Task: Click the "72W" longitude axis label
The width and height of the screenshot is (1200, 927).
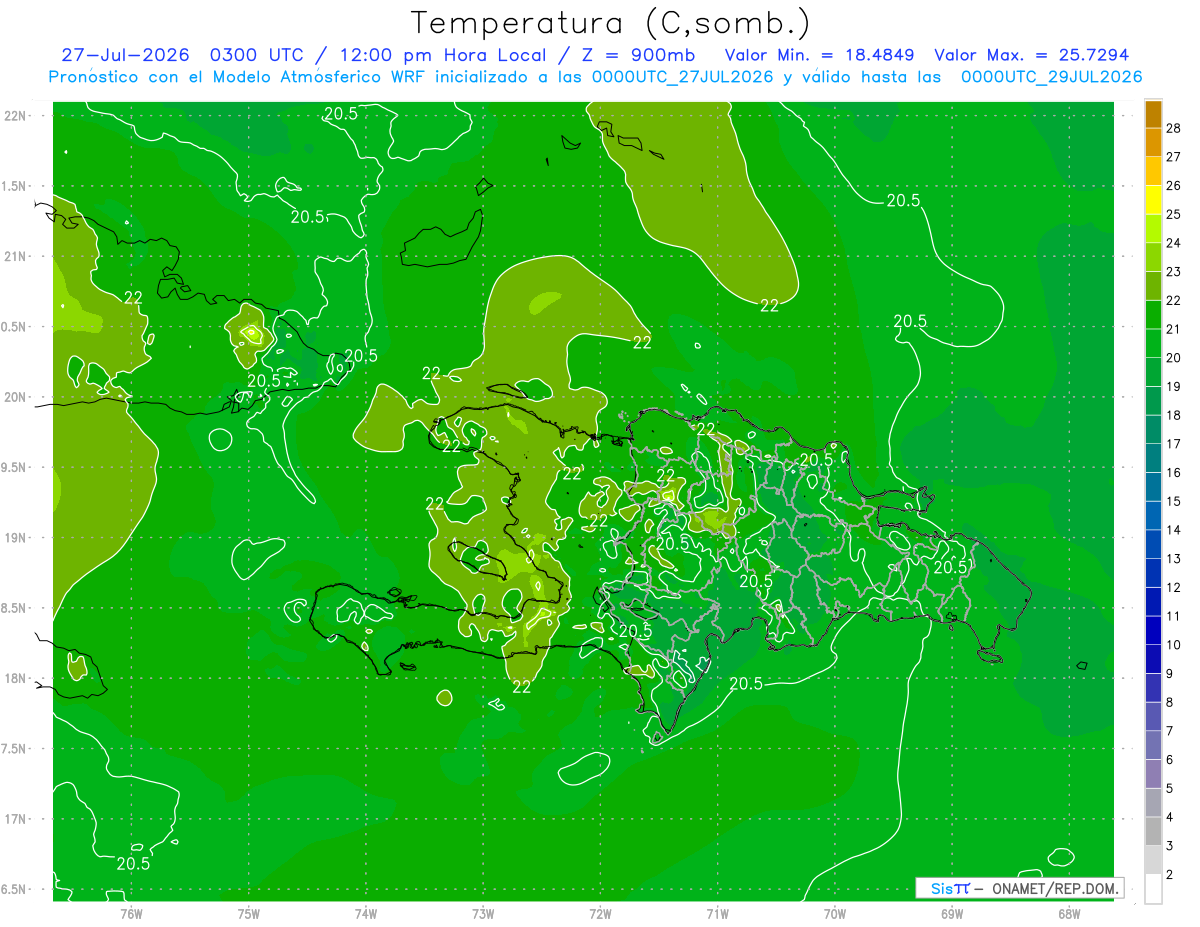Action: [600, 913]
